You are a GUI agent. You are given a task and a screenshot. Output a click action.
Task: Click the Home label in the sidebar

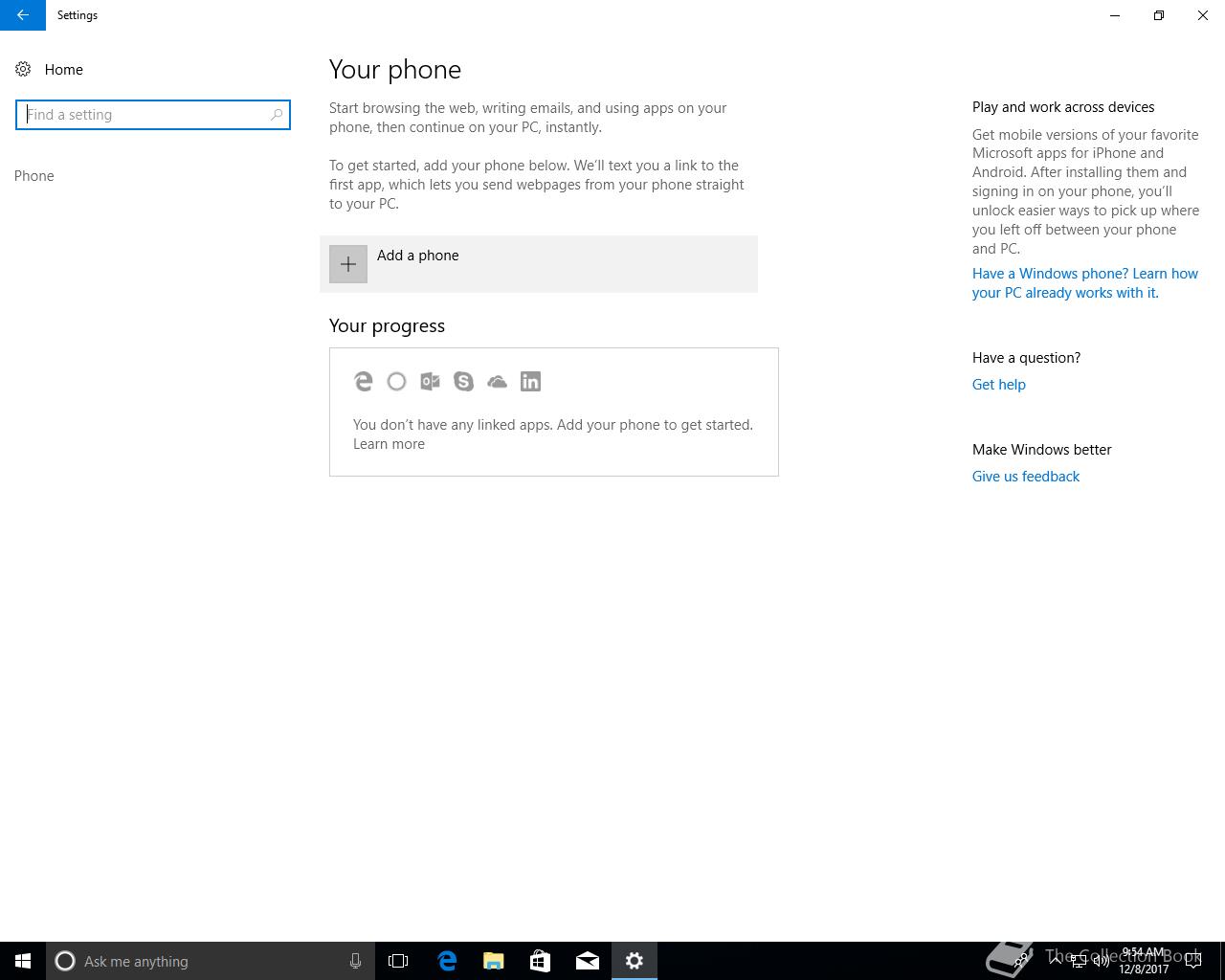(64, 70)
